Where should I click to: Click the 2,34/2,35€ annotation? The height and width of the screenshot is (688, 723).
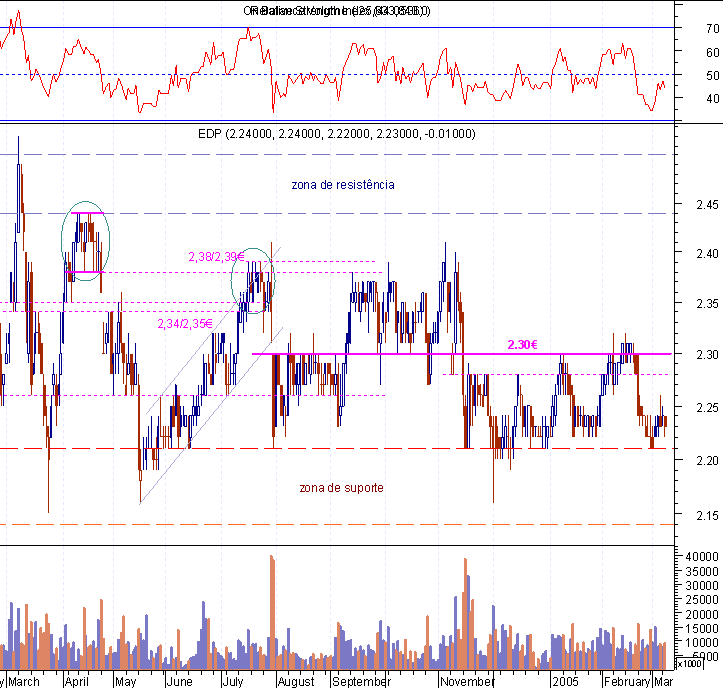[185, 324]
